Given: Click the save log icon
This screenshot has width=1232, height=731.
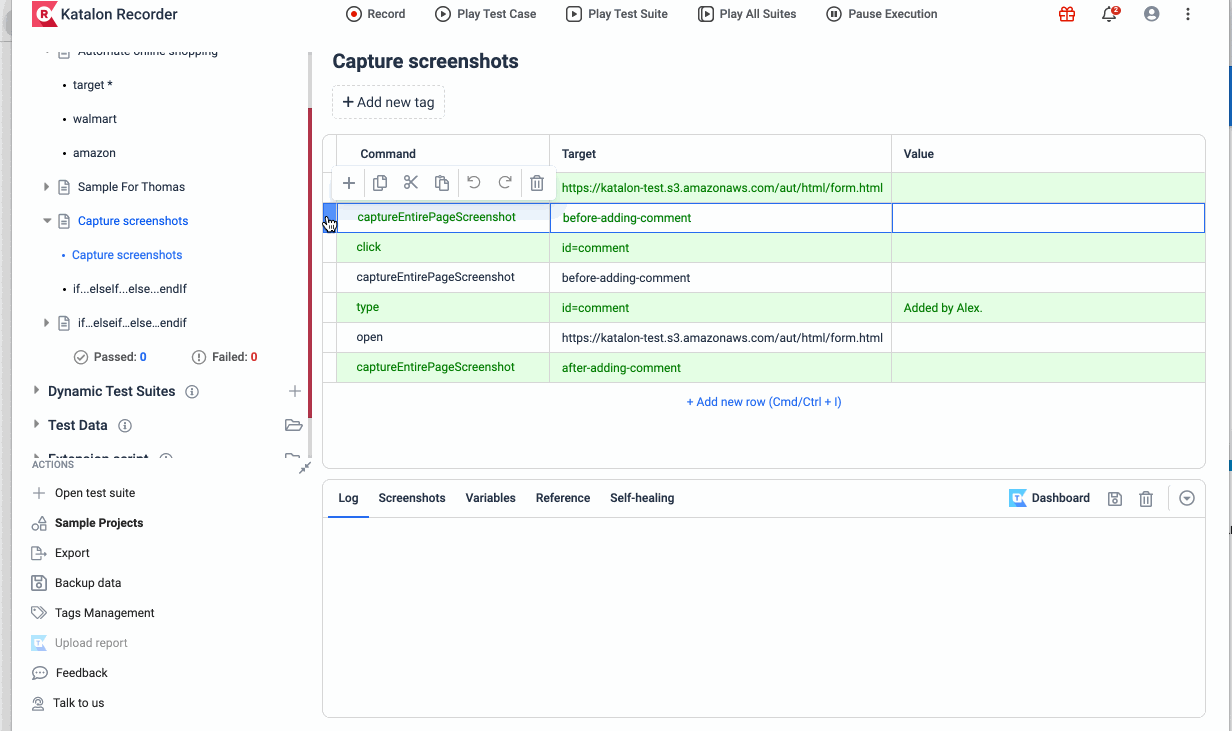Looking at the screenshot, I should (1115, 498).
